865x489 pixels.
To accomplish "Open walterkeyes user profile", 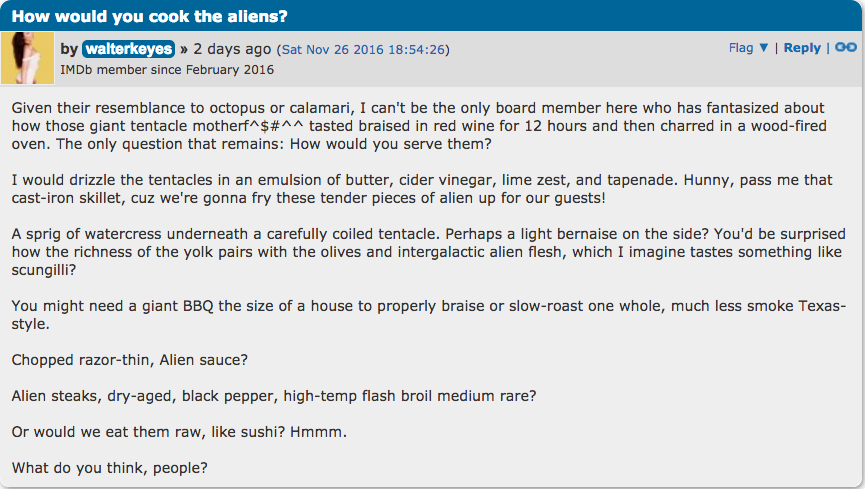I will tap(128, 49).
